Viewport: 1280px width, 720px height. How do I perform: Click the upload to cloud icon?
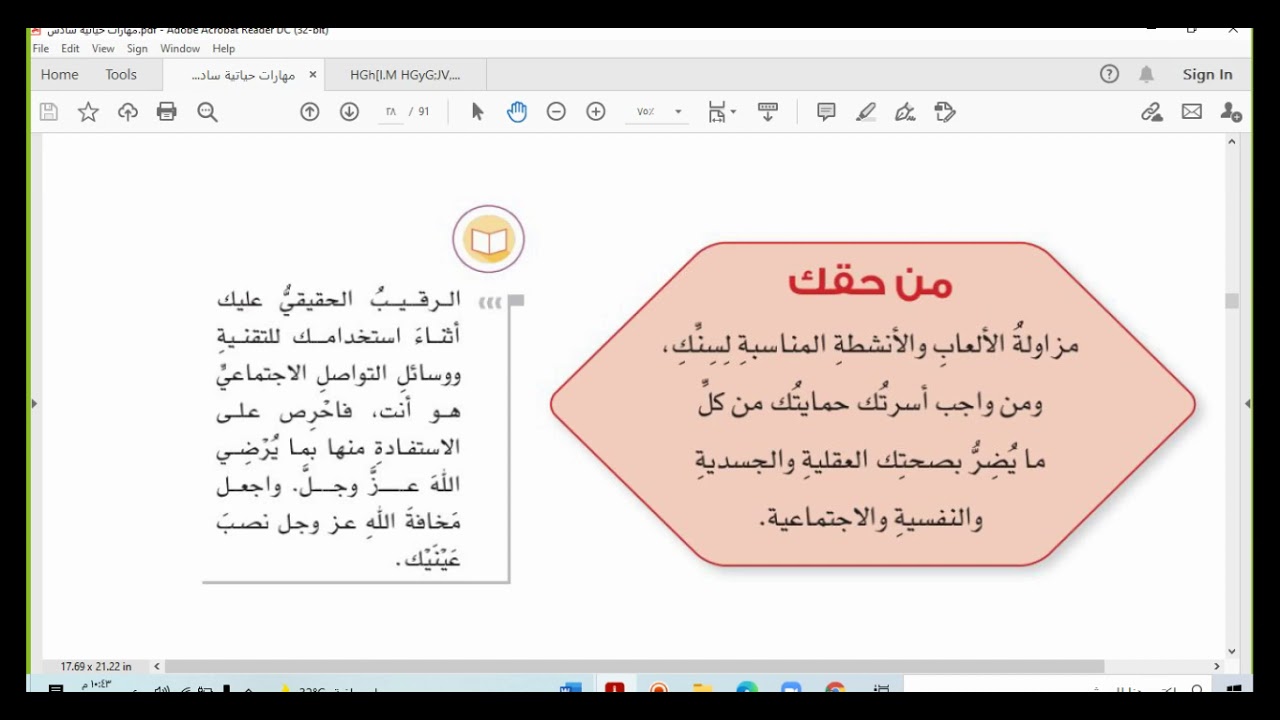[x=127, y=112]
